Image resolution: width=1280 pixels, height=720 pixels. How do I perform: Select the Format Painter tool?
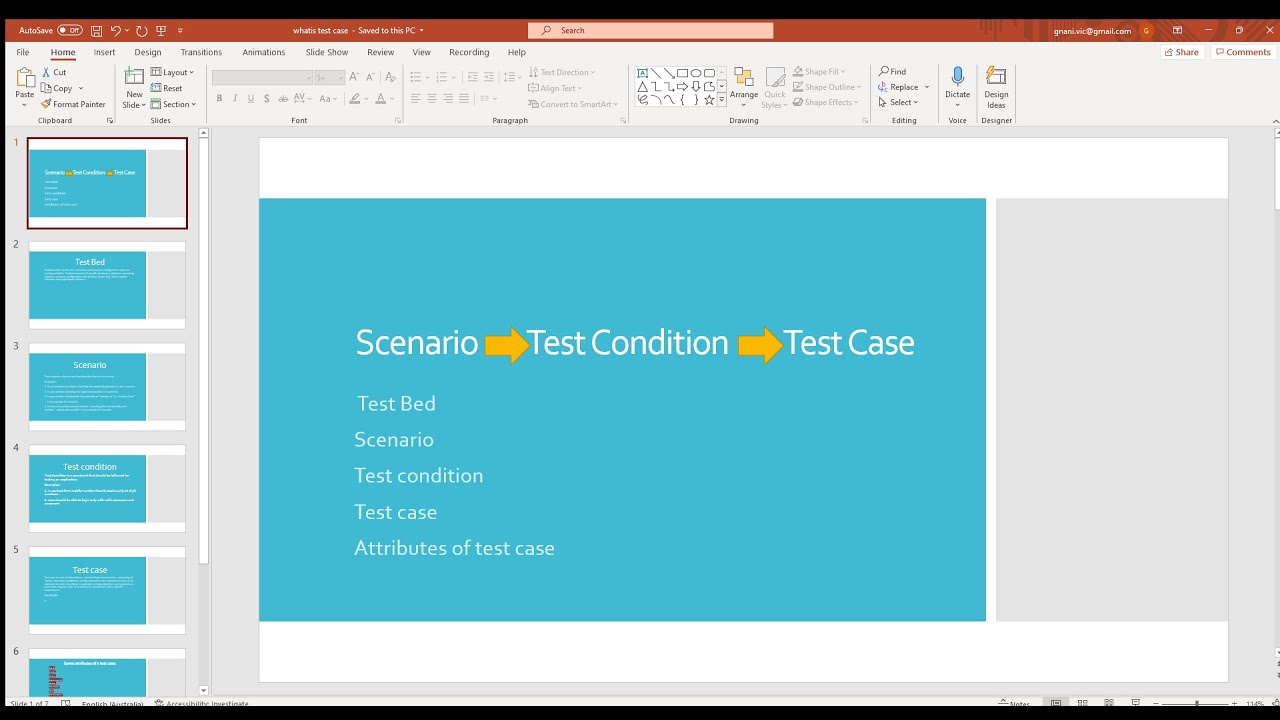73,104
